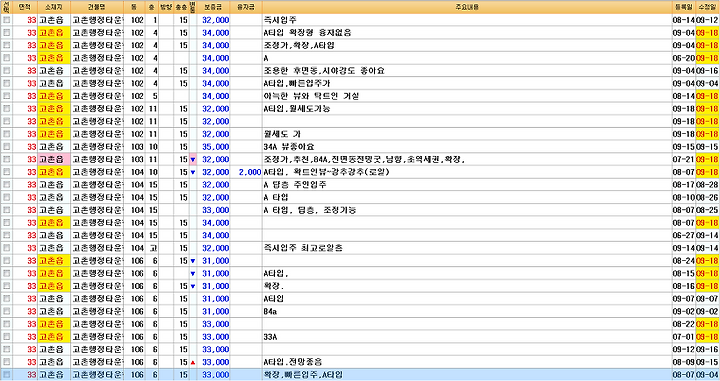Viewport: 720px width, 381px height.
Task: Select the 07-21 등록일 cell
Action: tap(684, 159)
